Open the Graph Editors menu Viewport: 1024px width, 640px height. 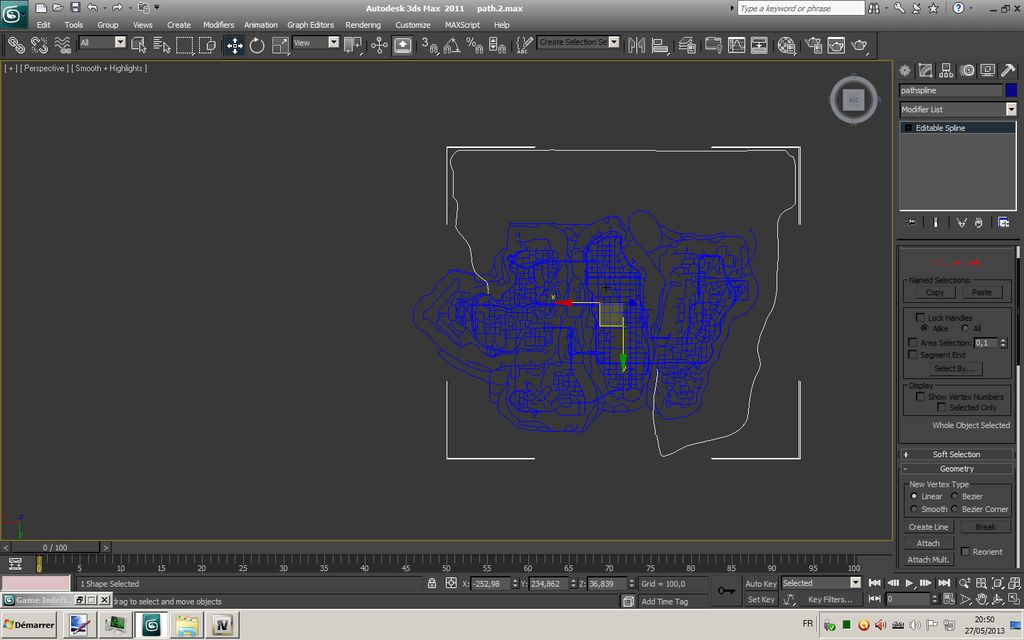[x=310, y=25]
